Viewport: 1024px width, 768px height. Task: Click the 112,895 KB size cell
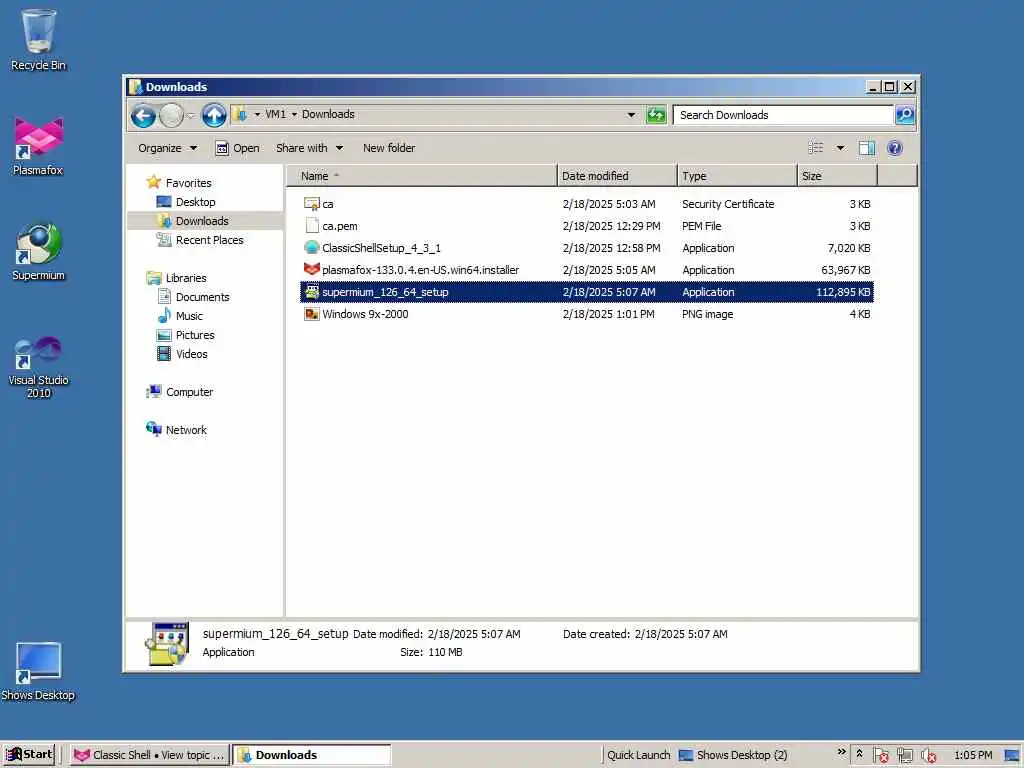(842, 292)
